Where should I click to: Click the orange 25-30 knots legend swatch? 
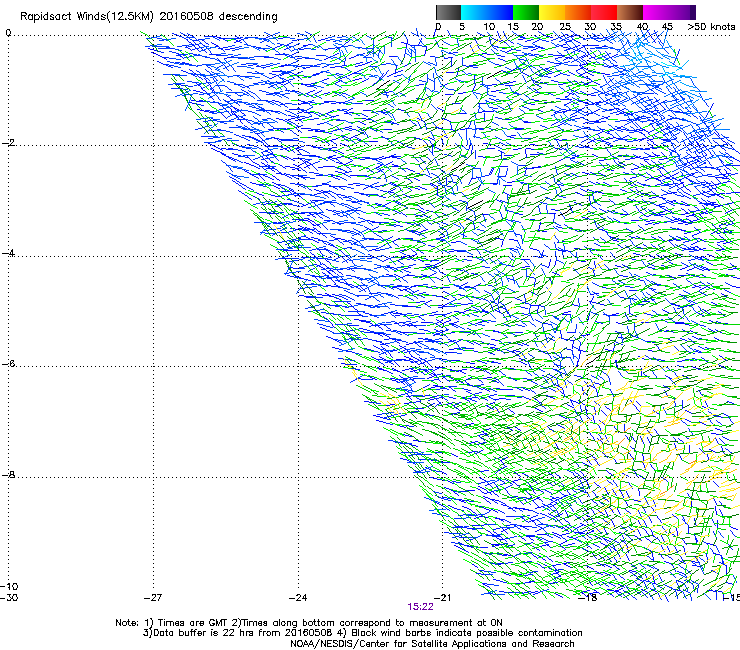(578, 12)
